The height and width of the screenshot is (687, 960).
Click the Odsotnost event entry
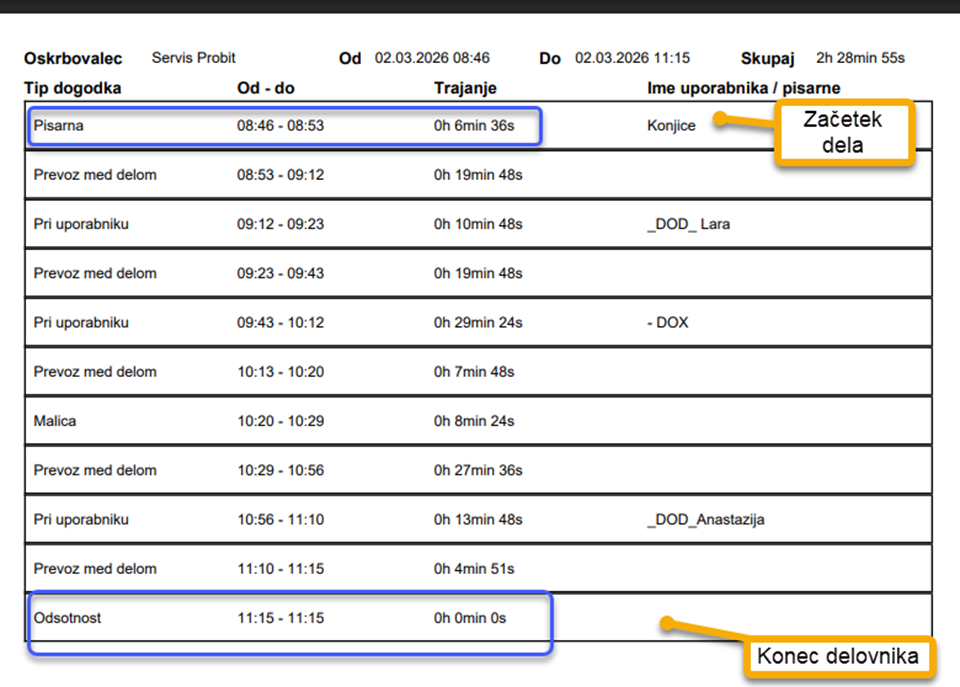(67, 618)
